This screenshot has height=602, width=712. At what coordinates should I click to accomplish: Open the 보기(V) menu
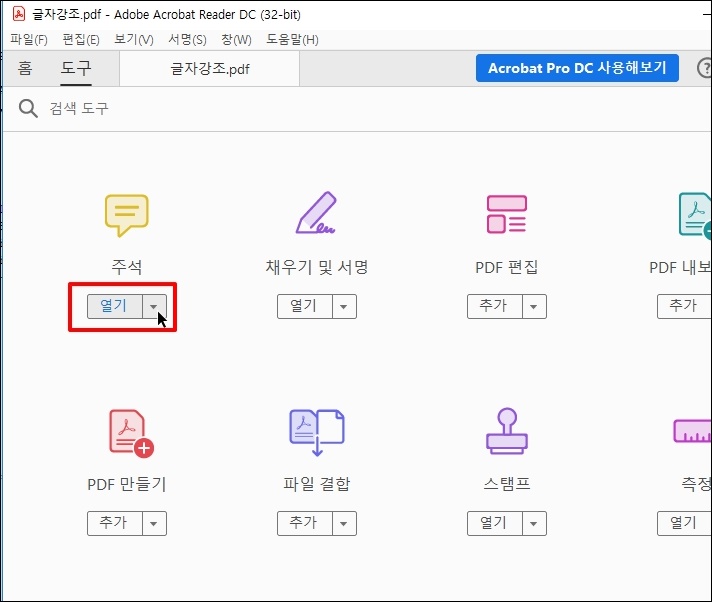tap(134, 40)
